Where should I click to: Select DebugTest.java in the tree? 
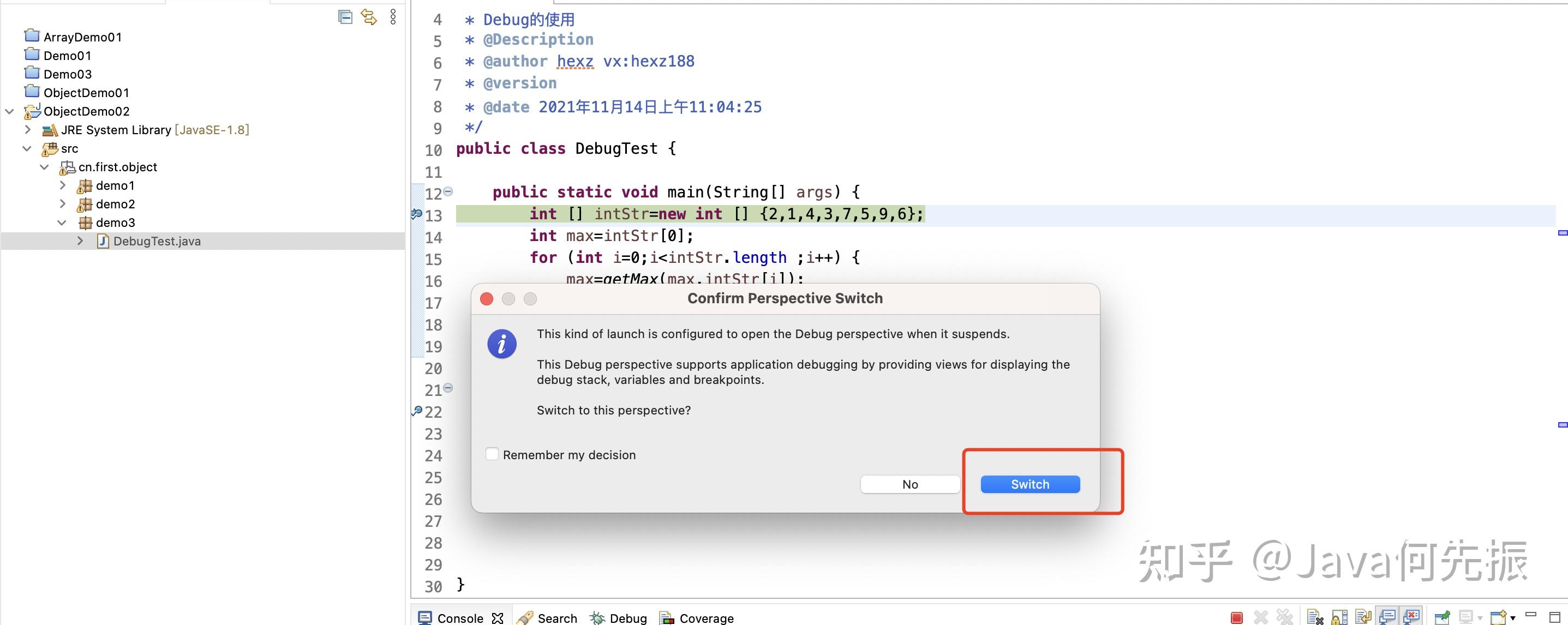pos(157,241)
